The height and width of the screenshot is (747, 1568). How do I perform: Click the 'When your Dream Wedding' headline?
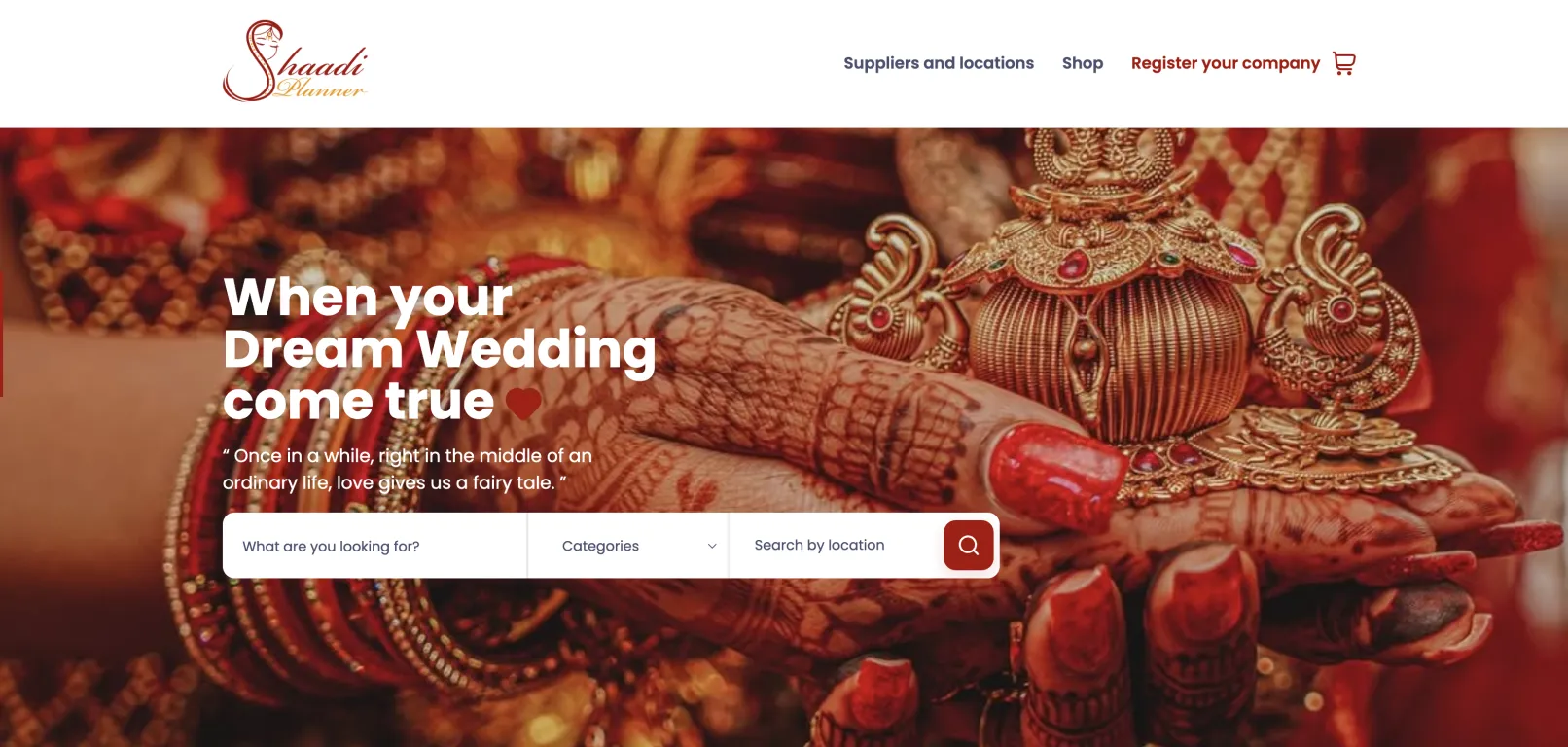440,323
